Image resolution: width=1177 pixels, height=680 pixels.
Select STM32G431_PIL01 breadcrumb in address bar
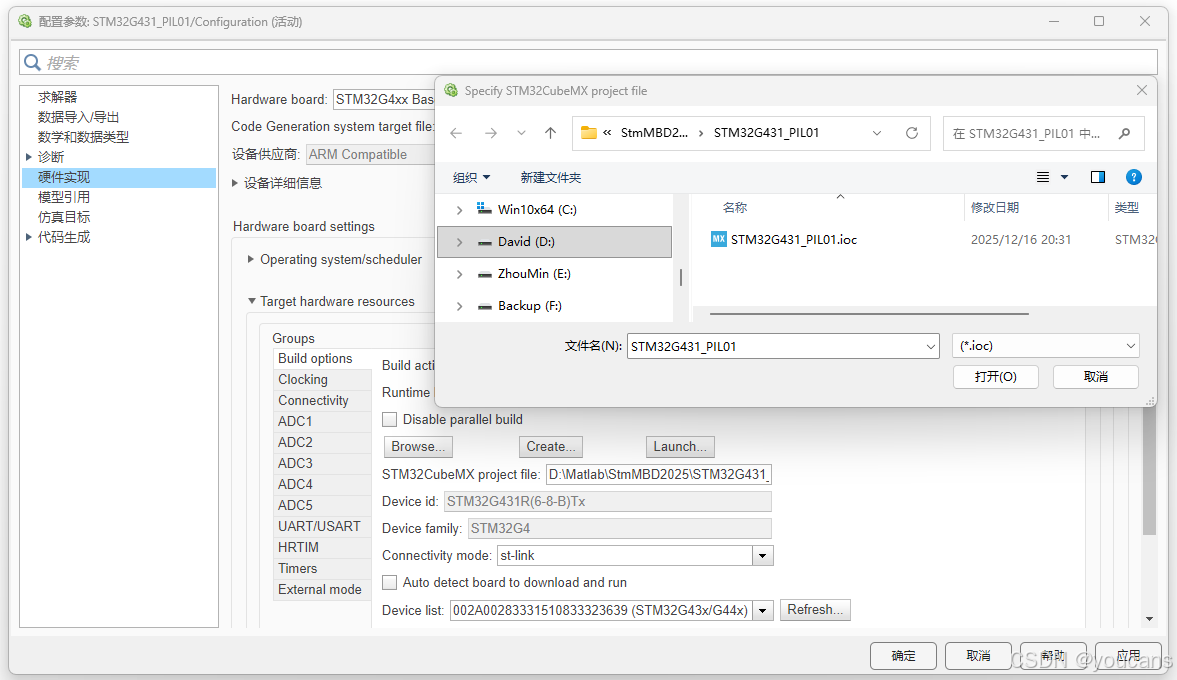(x=766, y=133)
